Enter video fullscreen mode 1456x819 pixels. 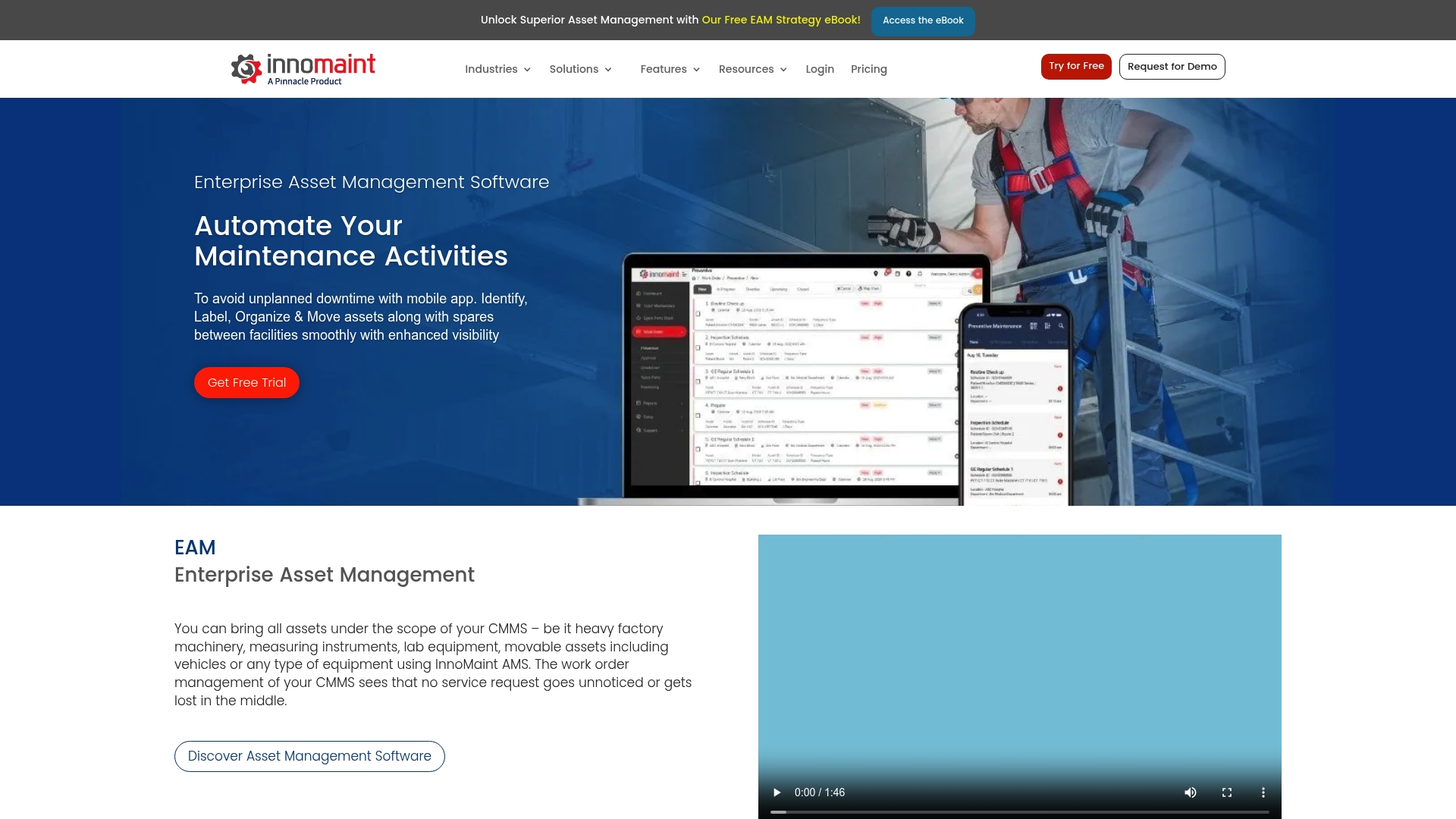[x=1227, y=792]
